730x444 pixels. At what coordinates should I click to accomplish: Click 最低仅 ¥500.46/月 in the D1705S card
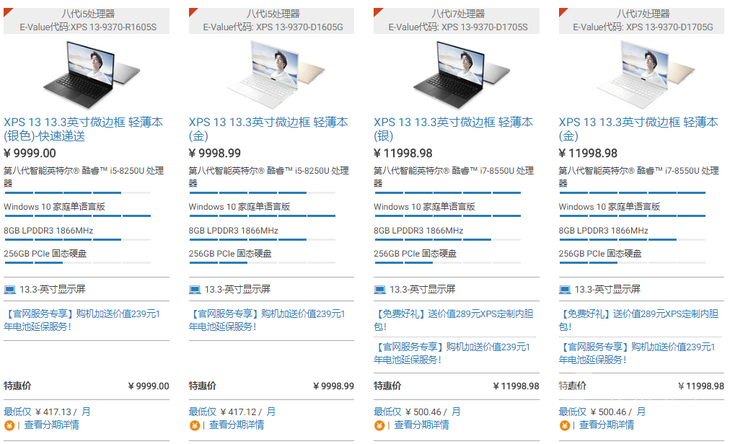pyautogui.click(x=417, y=412)
